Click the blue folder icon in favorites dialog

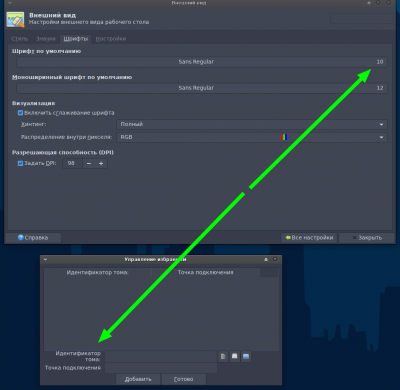point(246,356)
